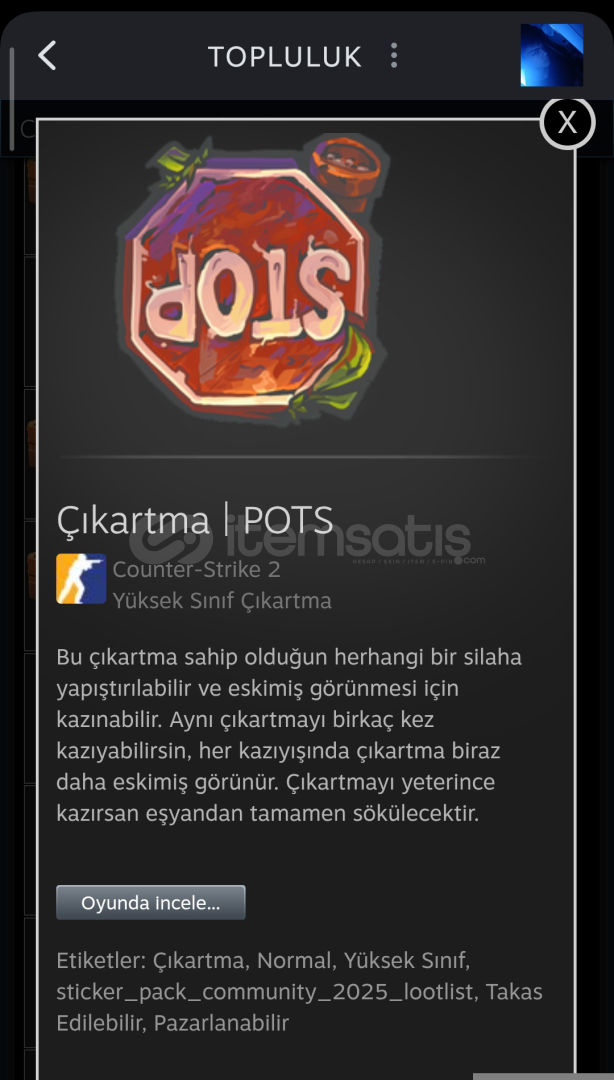614x1080 pixels.
Task: Click the Oyunda incele... button
Action: (150, 902)
